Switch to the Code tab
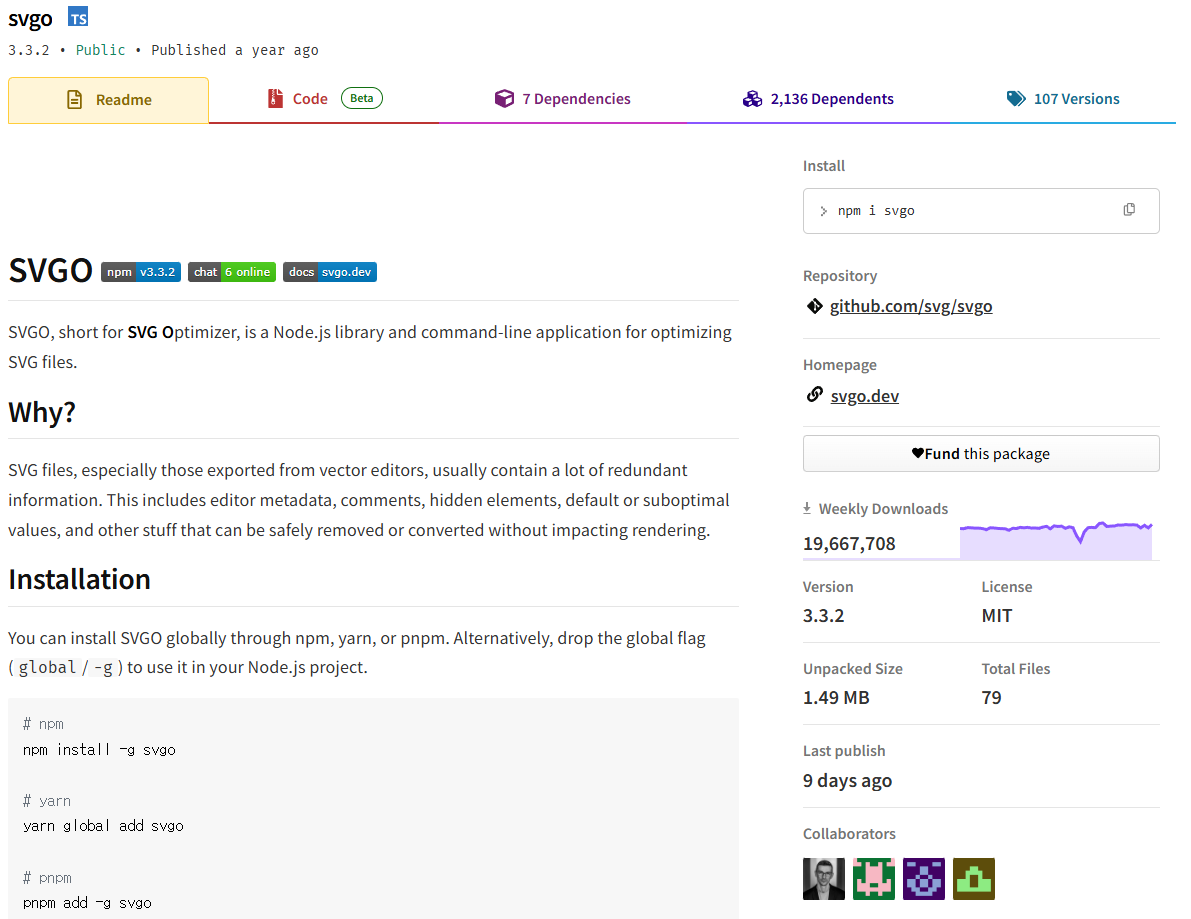This screenshot has height=919, width=1191. coord(324,99)
